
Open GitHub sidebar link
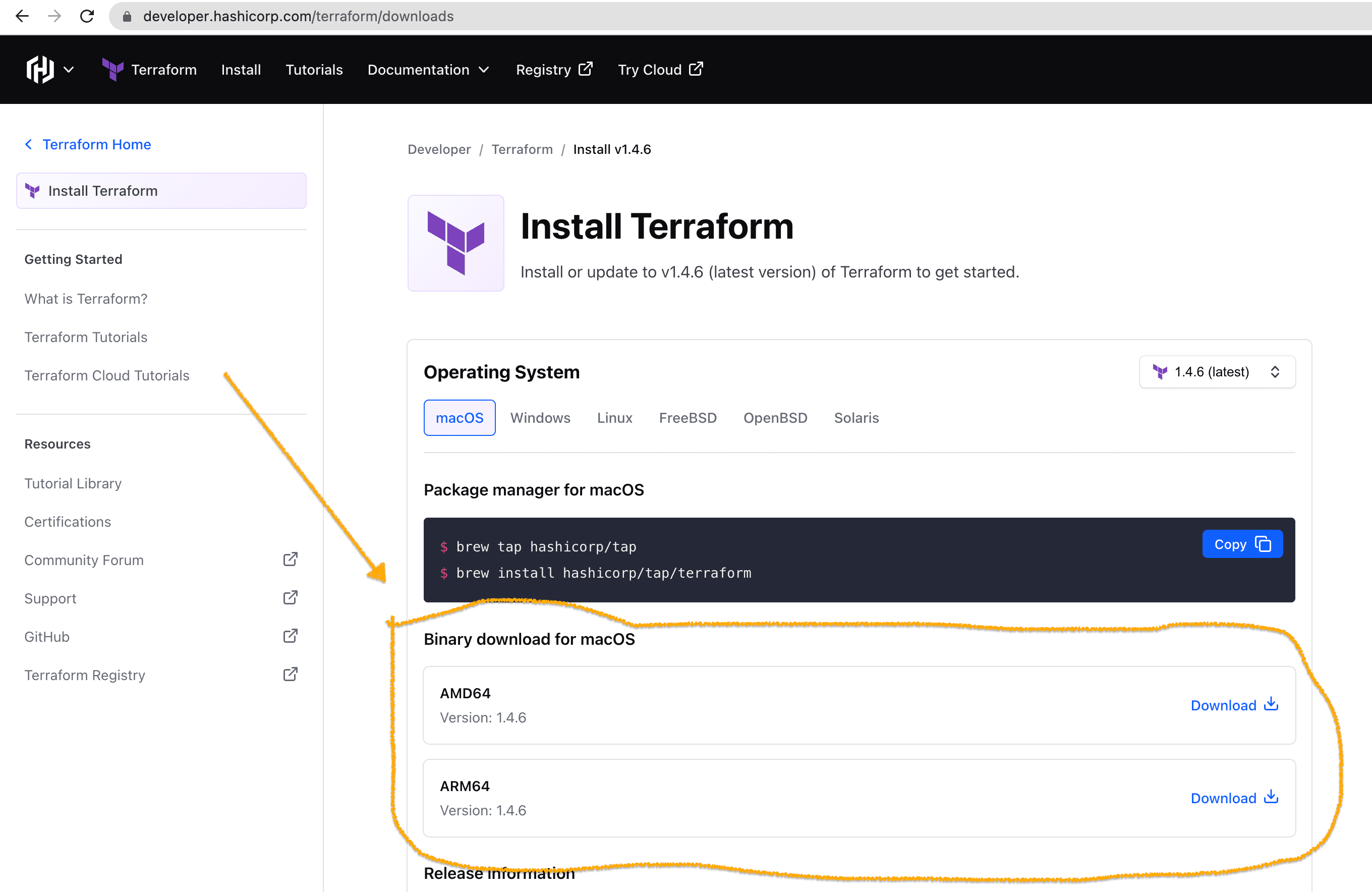pyautogui.click(x=47, y=637)
